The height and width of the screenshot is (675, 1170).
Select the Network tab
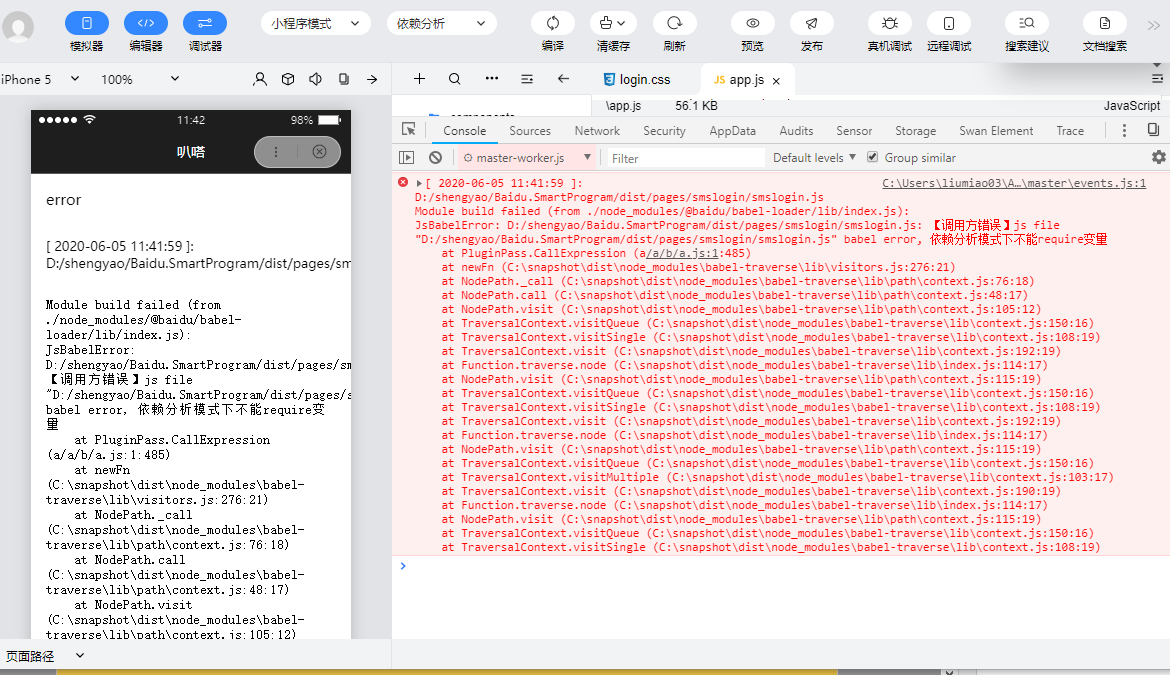point(597,131)
